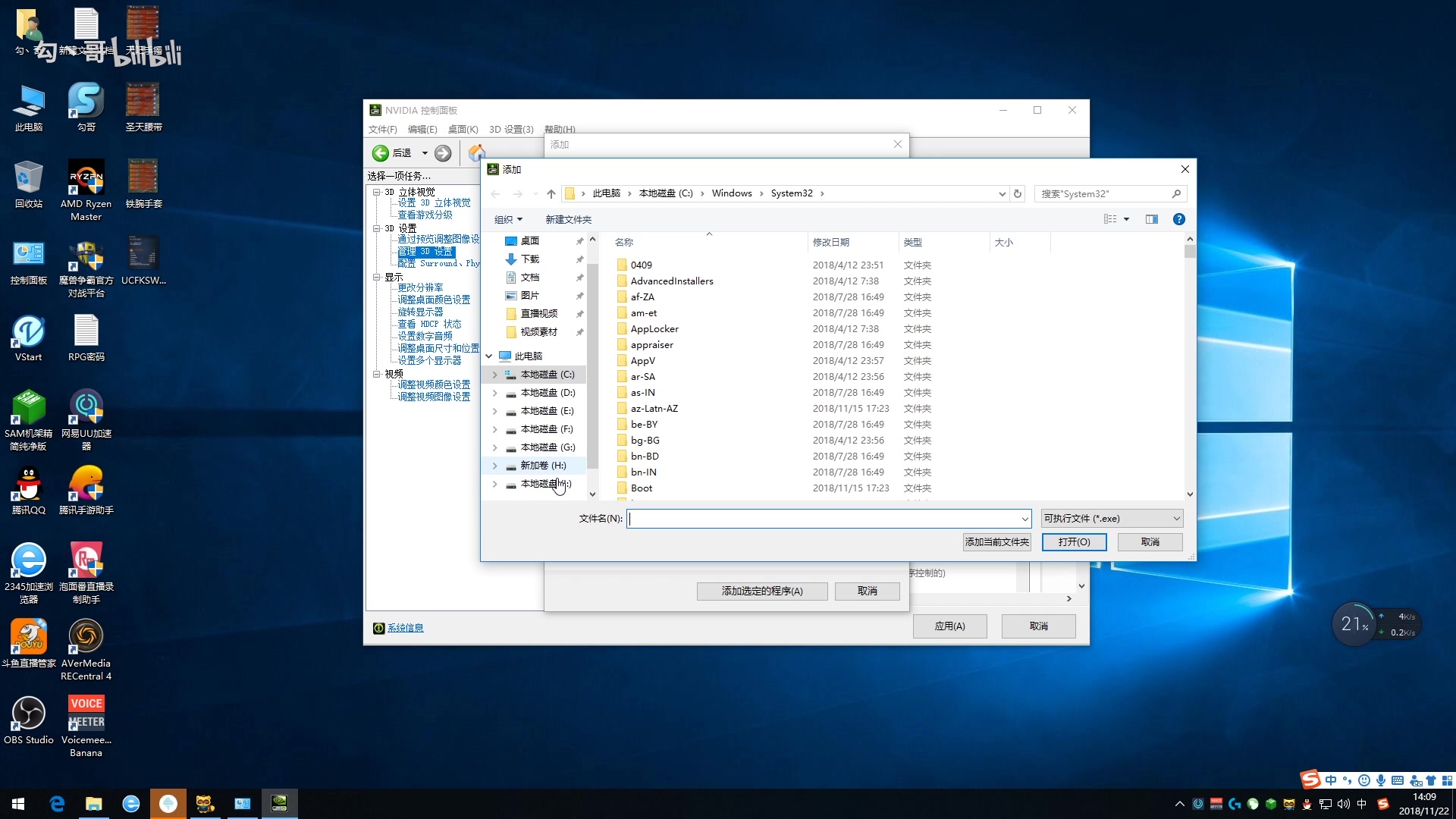Click in the 文件名 input field
This screenshot has width=1456, height=819.
(x=823, y=519)
